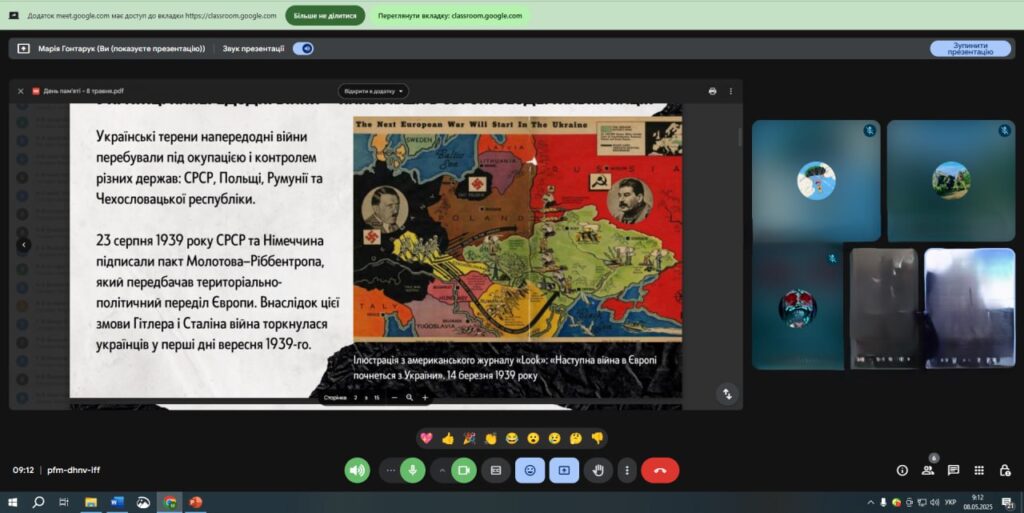The width and height of the screenshot is (1024, 513).
Task: Go to previous file with left arrow
Action: [24, 245]
